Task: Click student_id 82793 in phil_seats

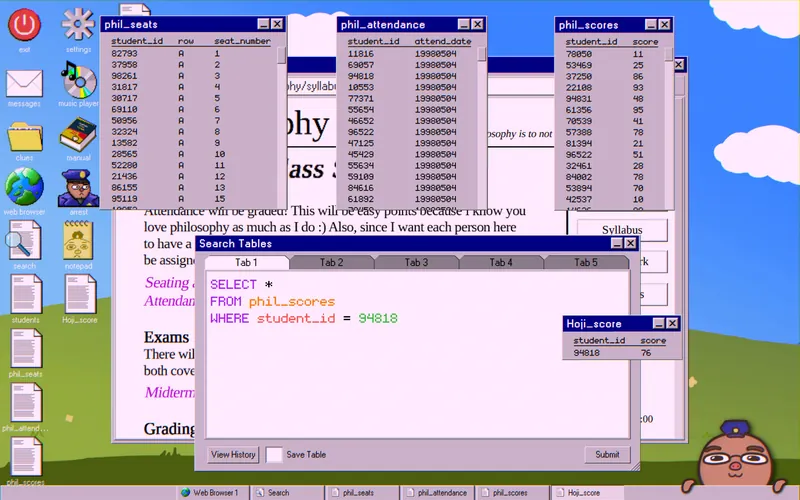Action: (124, 53)
